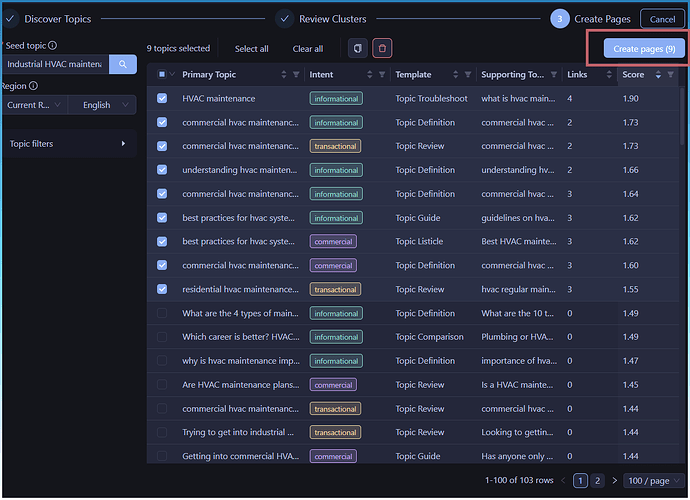Go to next page using right arrow
Image resolution: width=690 pixels, height=500 pixels.
pyautogui.click(x=615, y=481)
